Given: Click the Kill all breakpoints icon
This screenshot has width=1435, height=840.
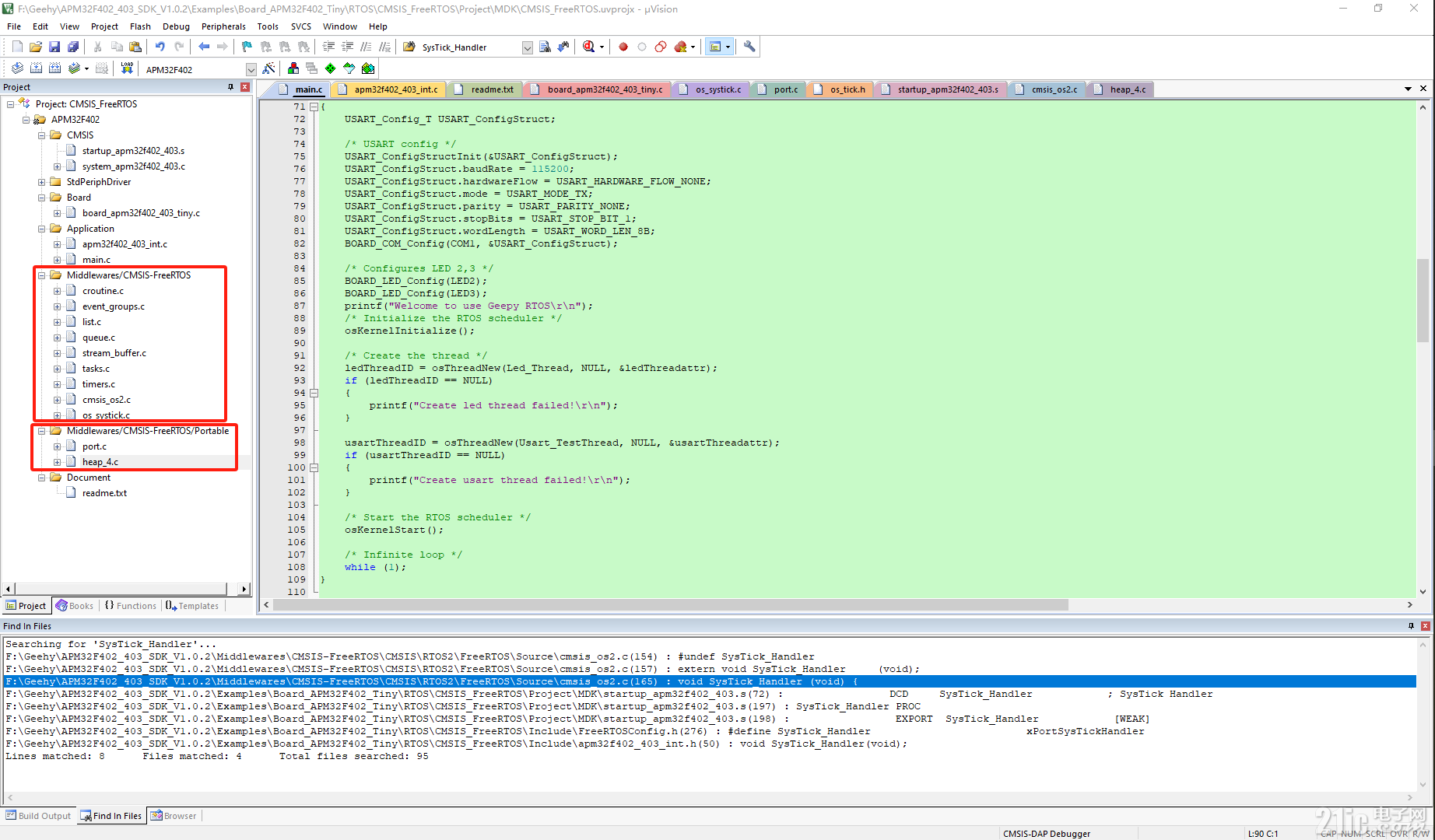Looking at the screenshot, I should (x=680, y=47).
